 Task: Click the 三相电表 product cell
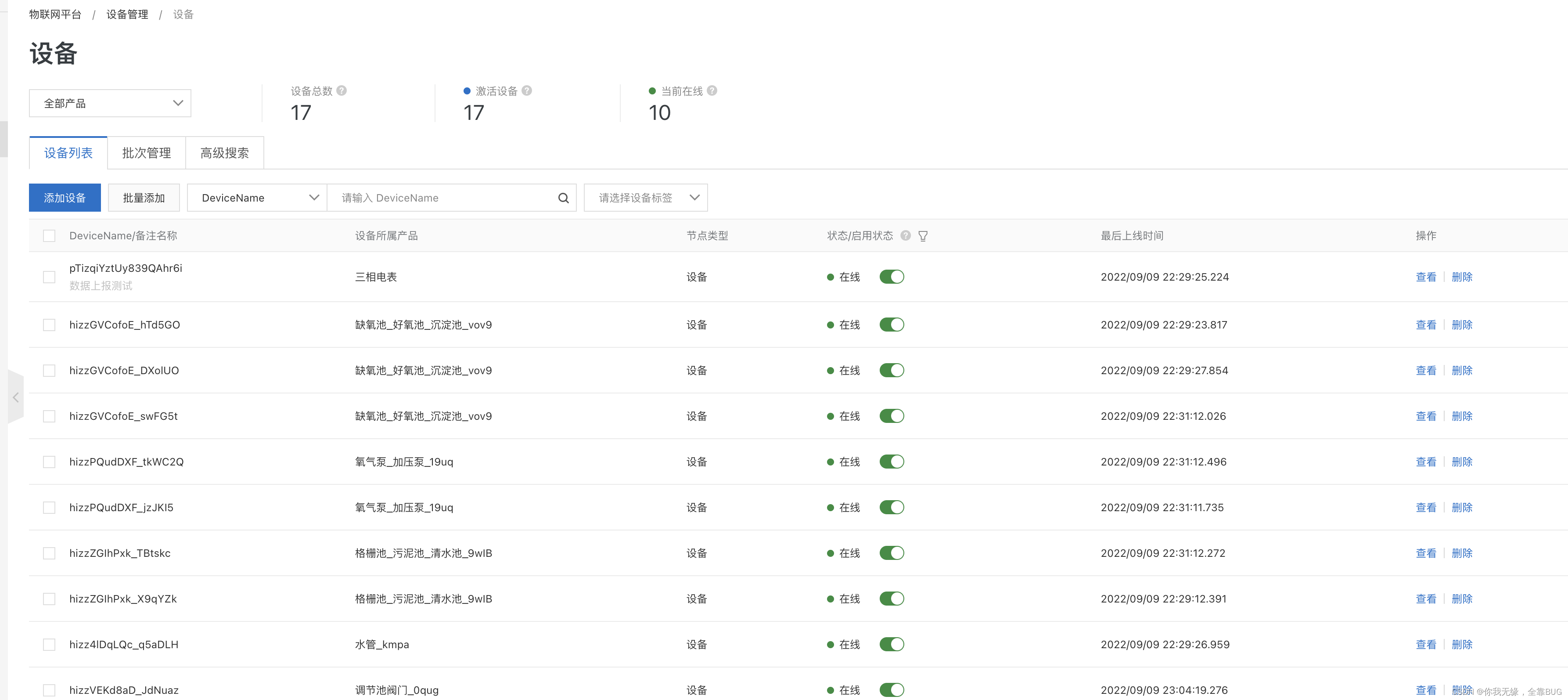(376, 277)
